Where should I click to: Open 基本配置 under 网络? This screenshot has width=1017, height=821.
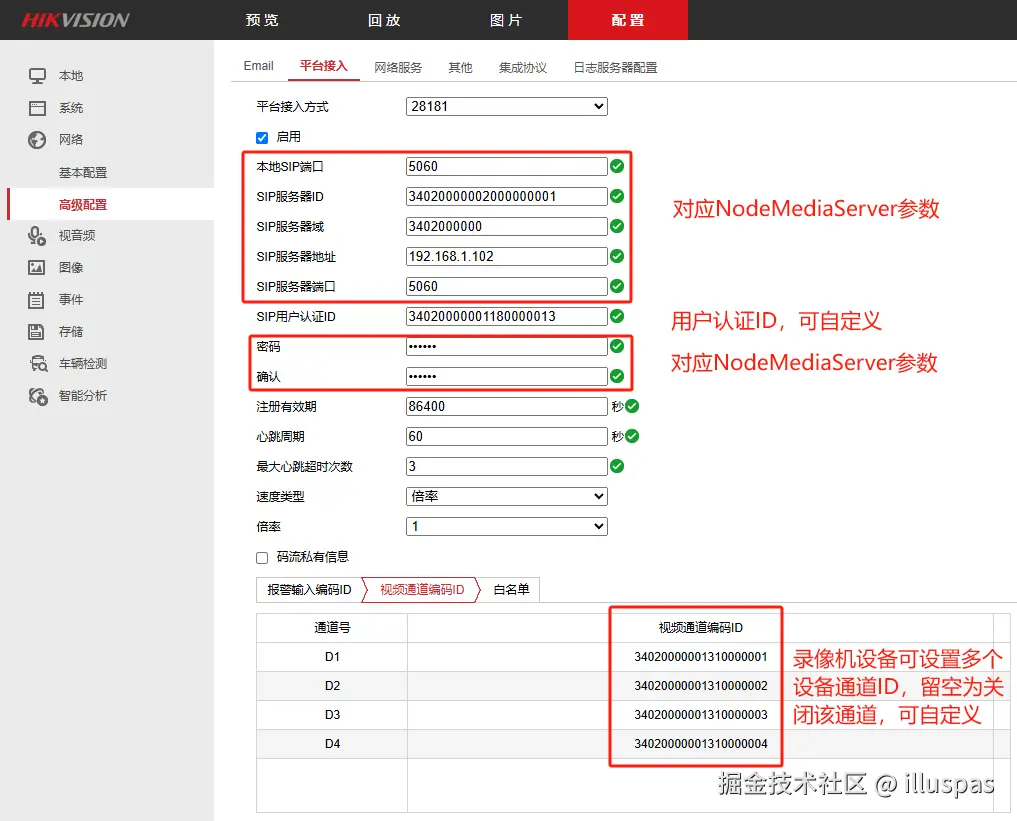[x=83, y=173]
